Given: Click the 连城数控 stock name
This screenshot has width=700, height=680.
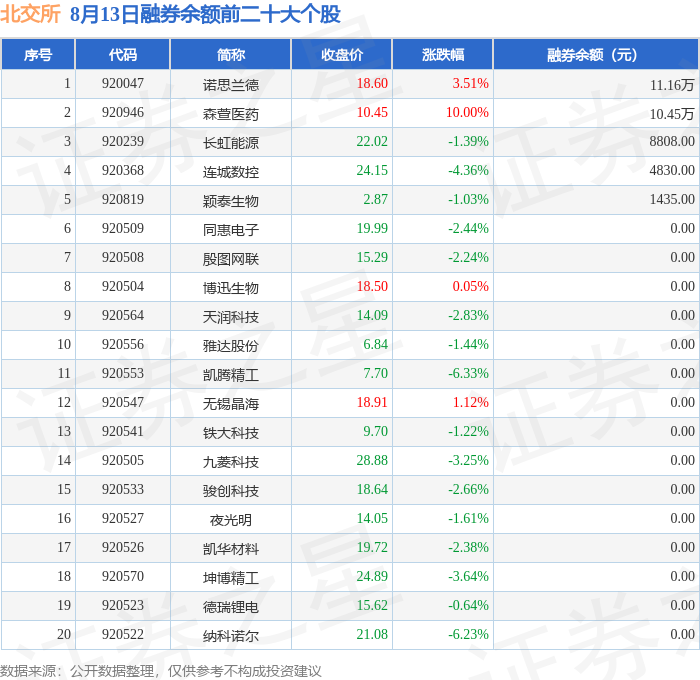Looking at the screenshot, I should pyautogui.click(x=231, y=171).
